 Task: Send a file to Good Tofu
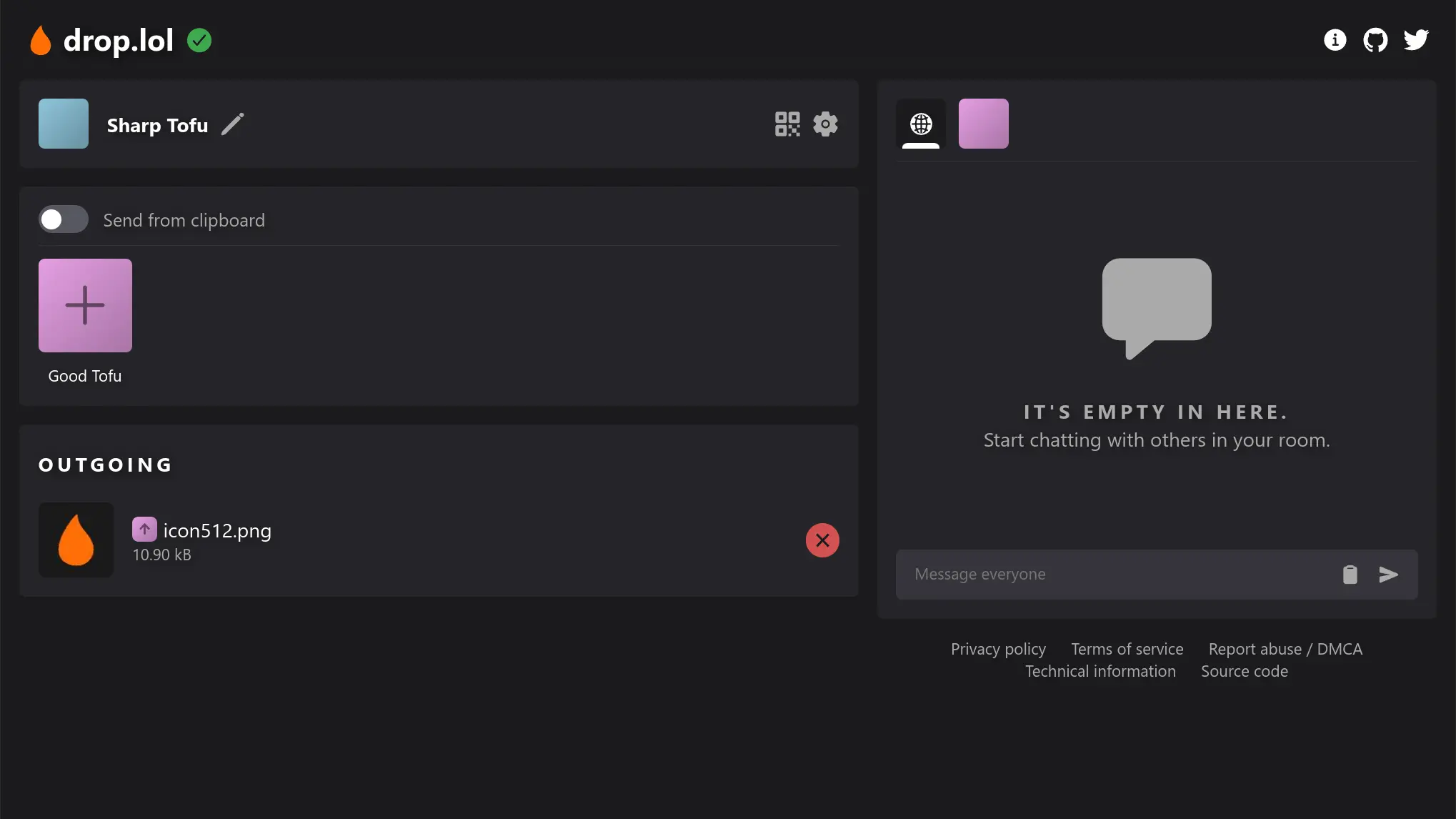(84, 306)
